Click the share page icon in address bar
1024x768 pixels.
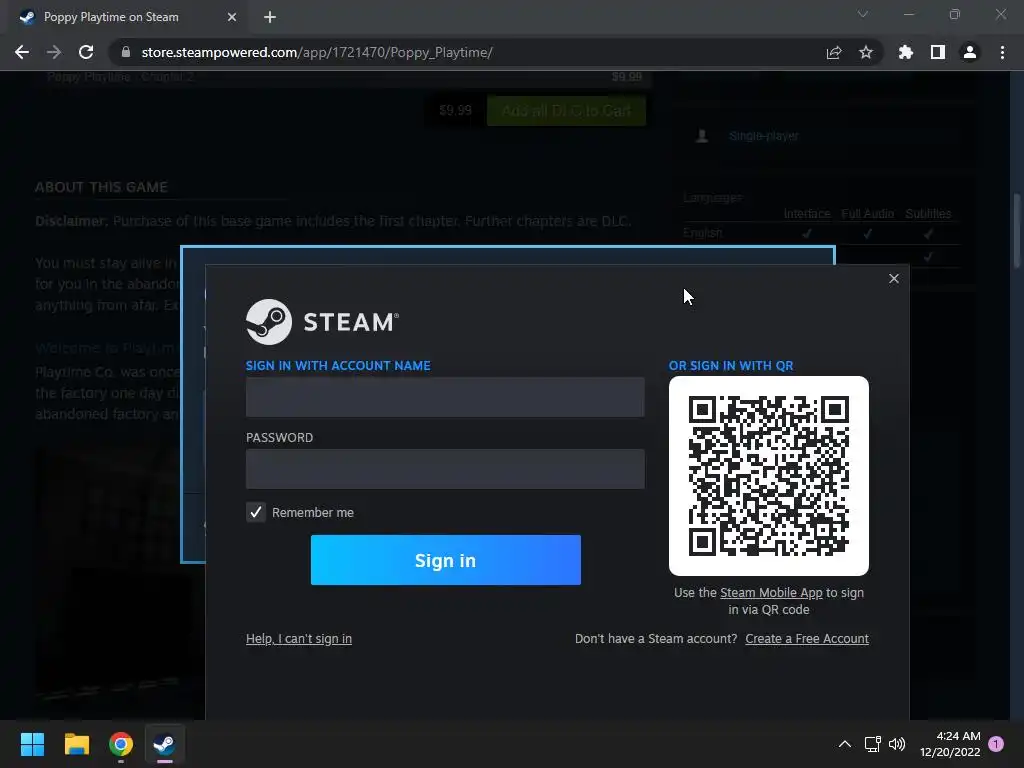click(x=834, y=52)
